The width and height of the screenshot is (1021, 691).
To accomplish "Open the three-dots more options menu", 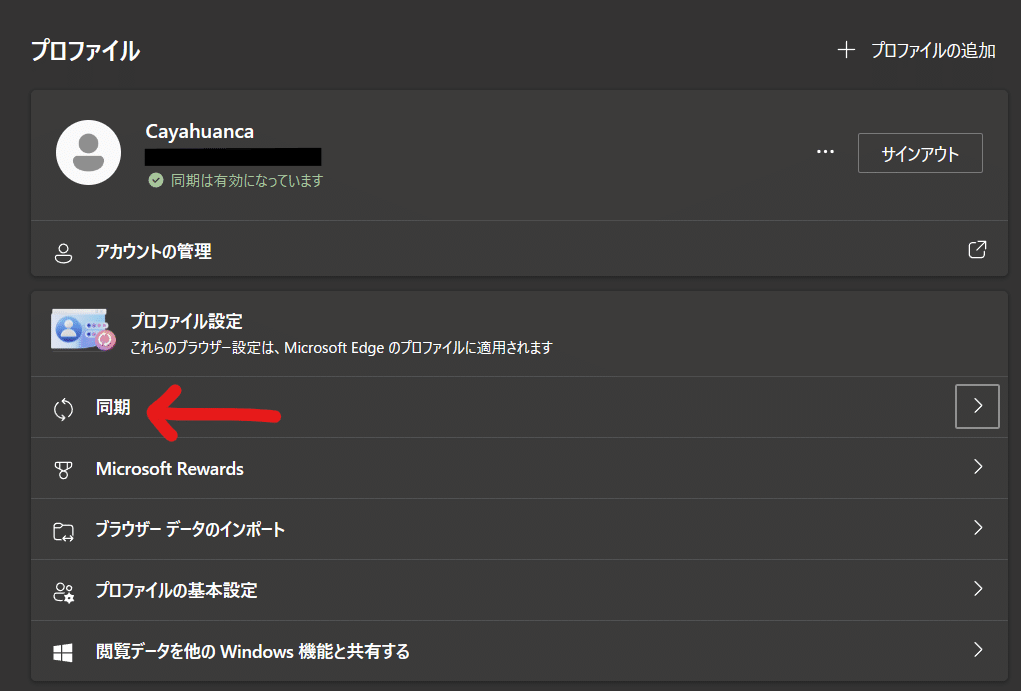I will click(x=825, y=152).
